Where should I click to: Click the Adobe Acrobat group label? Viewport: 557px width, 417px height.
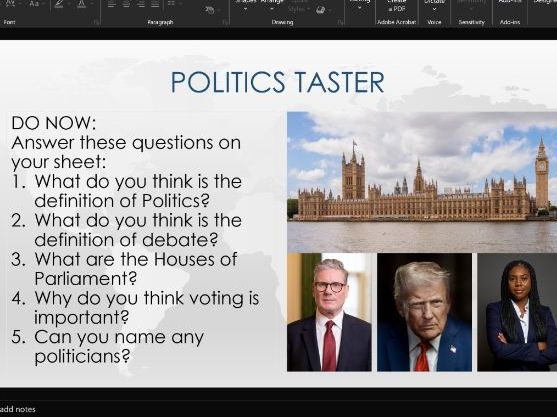(x=396, y=22)
